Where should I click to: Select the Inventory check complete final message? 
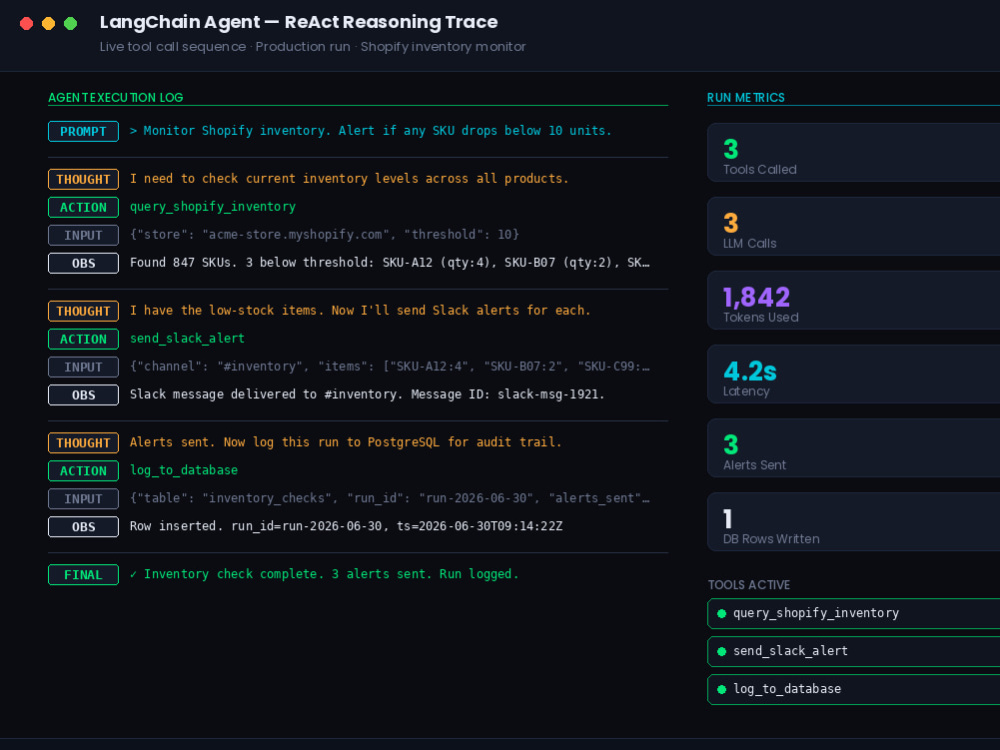click(324, 575)
